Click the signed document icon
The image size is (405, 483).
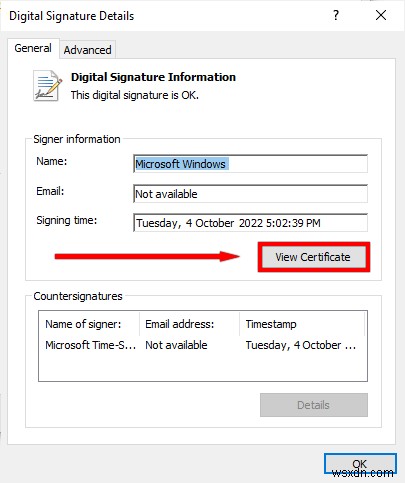[x=47, y=86]
